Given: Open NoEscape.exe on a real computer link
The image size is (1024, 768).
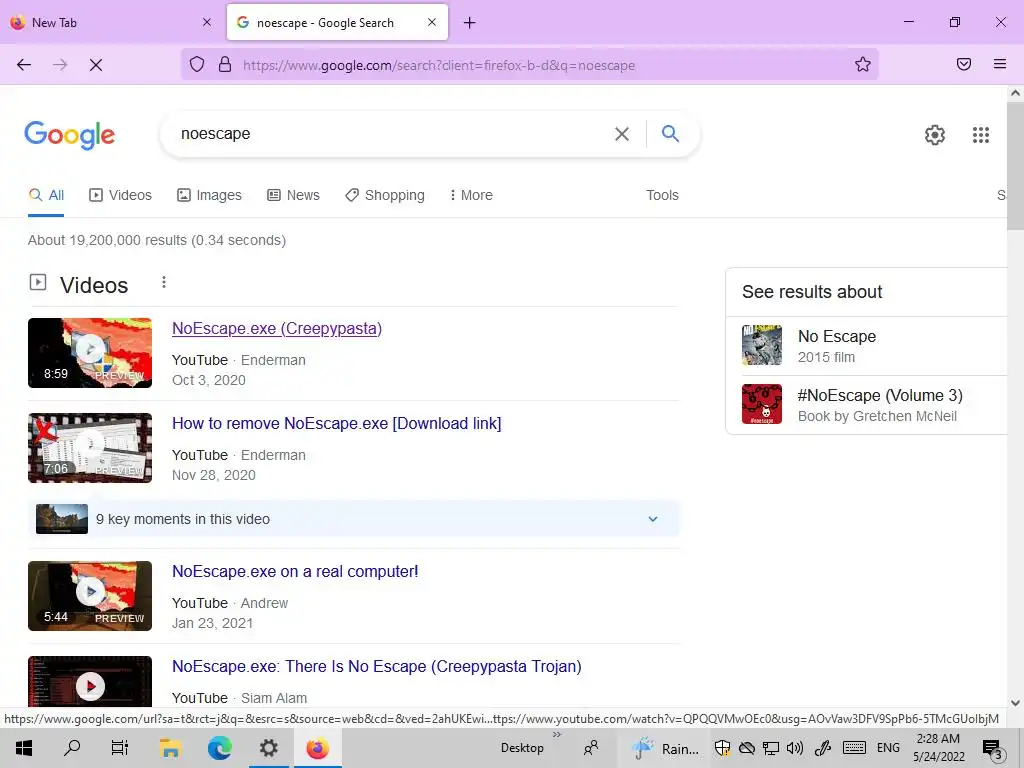Looking at the screenshot, I should pyautogui.click(x=295, y=571).
